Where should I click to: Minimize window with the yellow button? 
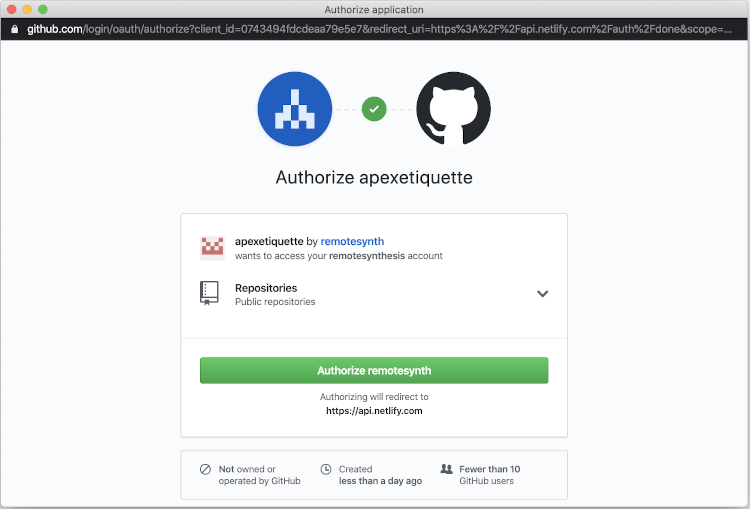pyautogui.click(x=27, y=9)
